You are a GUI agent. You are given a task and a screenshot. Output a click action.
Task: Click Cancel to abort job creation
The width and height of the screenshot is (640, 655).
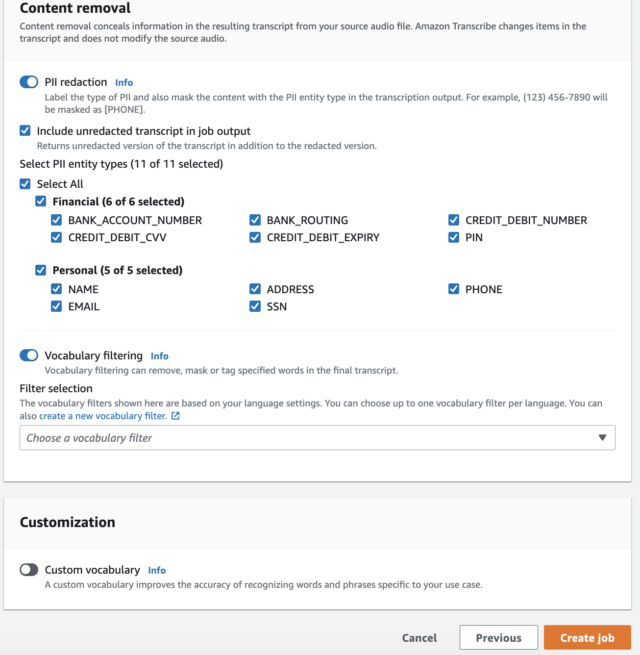coord(419,638)
